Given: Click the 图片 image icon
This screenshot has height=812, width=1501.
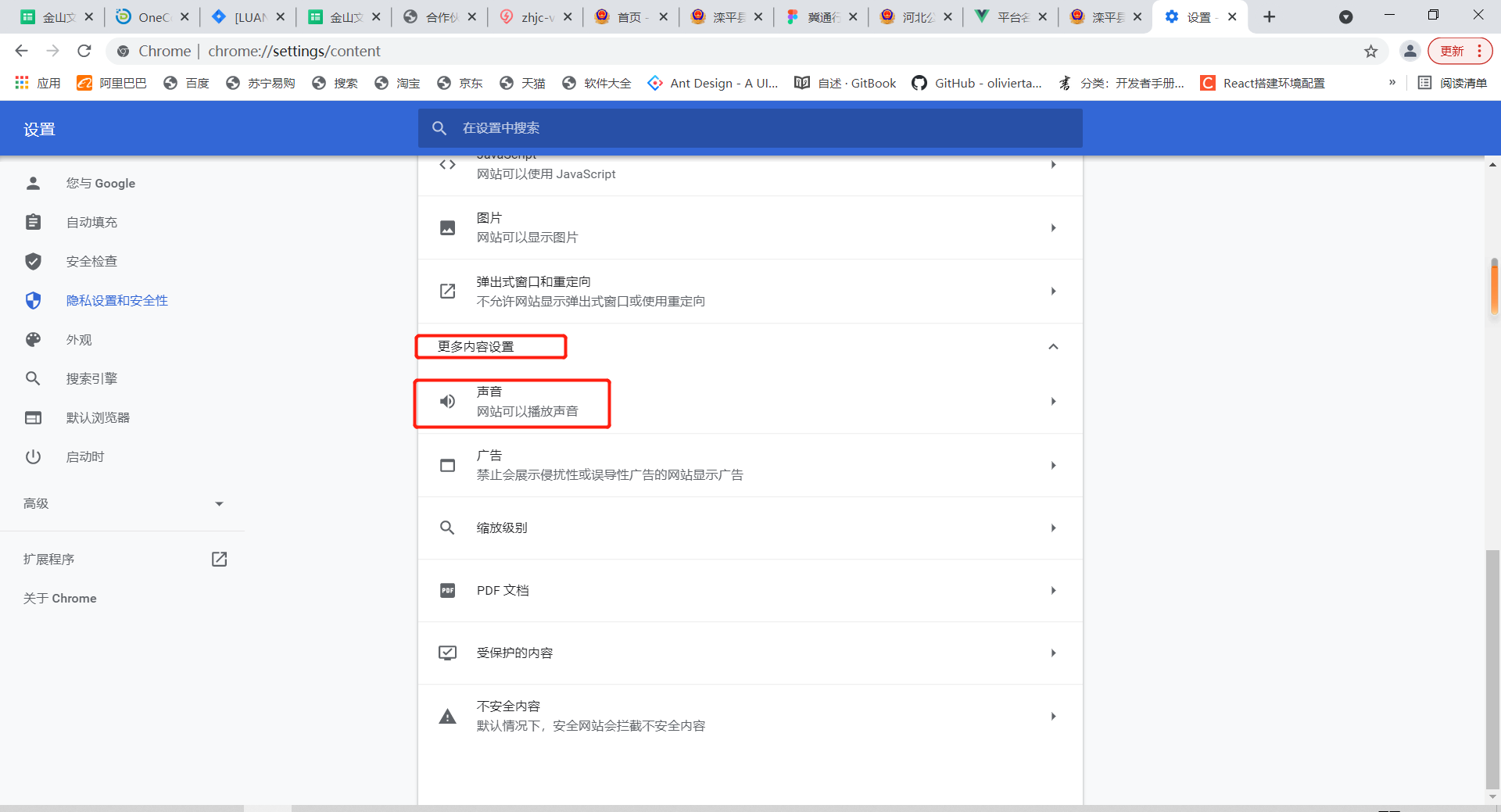Looking at the screenshot, I should 447,227.
